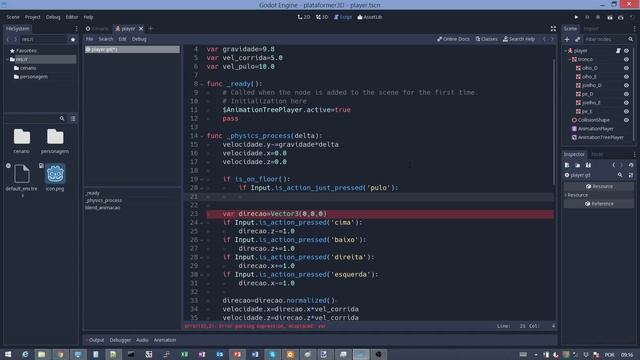Image resolution: width=640 pixels, height=360 pixels.
Task: Toggle visibility of joelho_E node
Action: (x=627, y=102)
